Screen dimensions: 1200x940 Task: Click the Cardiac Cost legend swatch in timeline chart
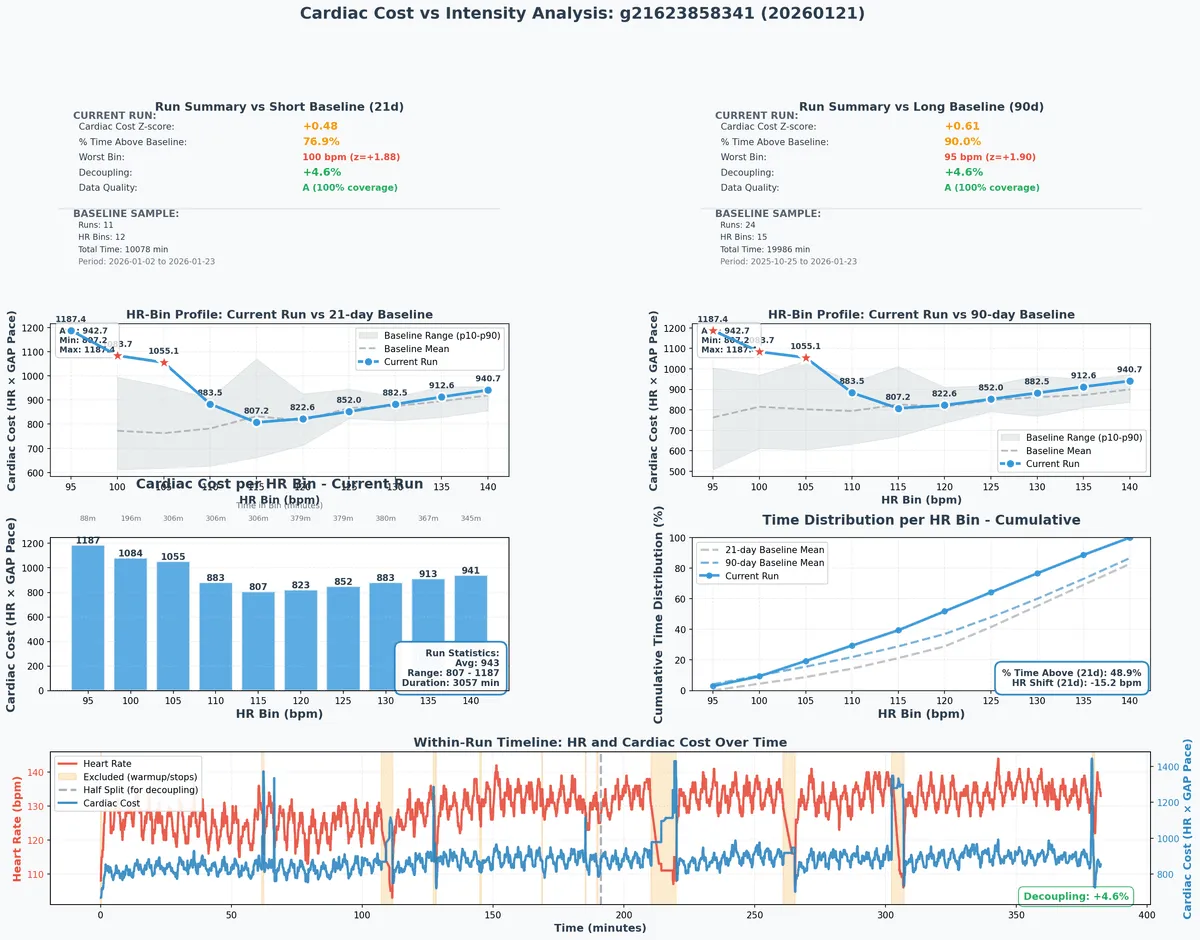(x=67, y=800)
